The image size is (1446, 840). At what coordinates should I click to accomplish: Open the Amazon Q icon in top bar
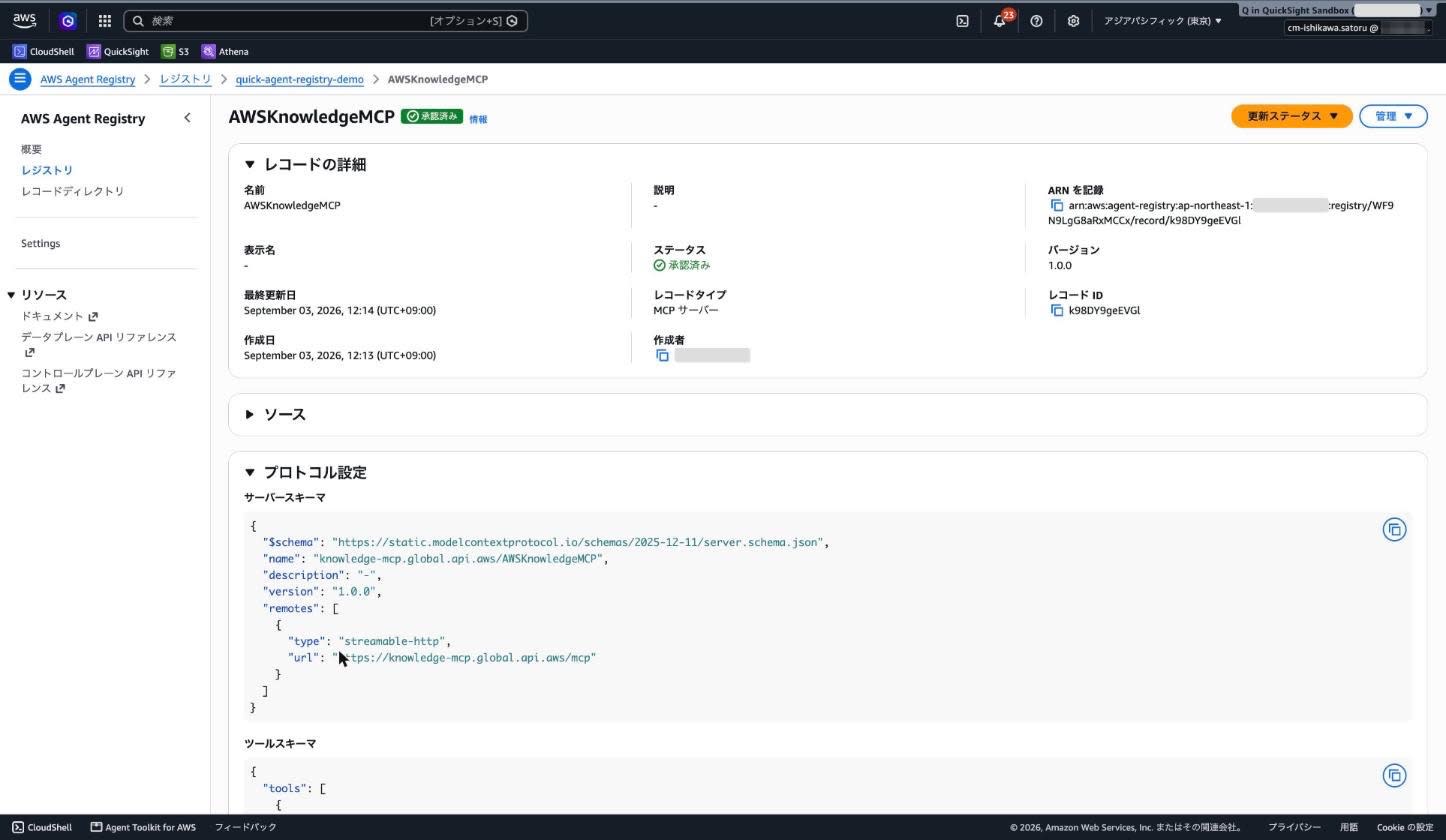coord(68,20)
